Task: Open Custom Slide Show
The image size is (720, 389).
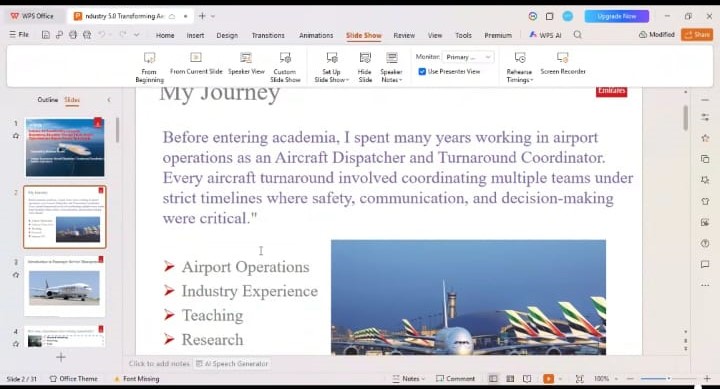Action: tap(285, 67)
